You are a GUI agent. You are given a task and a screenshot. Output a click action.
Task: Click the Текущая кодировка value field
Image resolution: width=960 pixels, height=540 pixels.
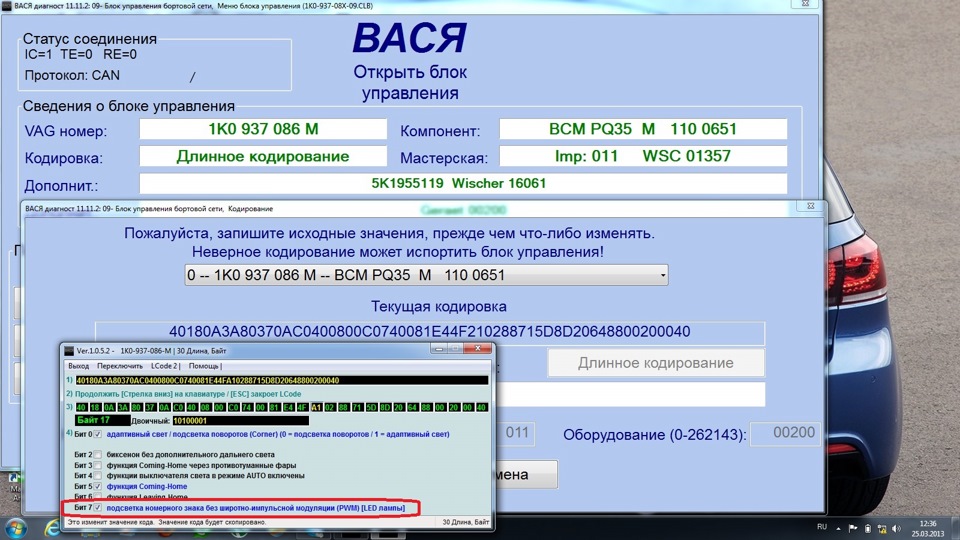(430, 332)
